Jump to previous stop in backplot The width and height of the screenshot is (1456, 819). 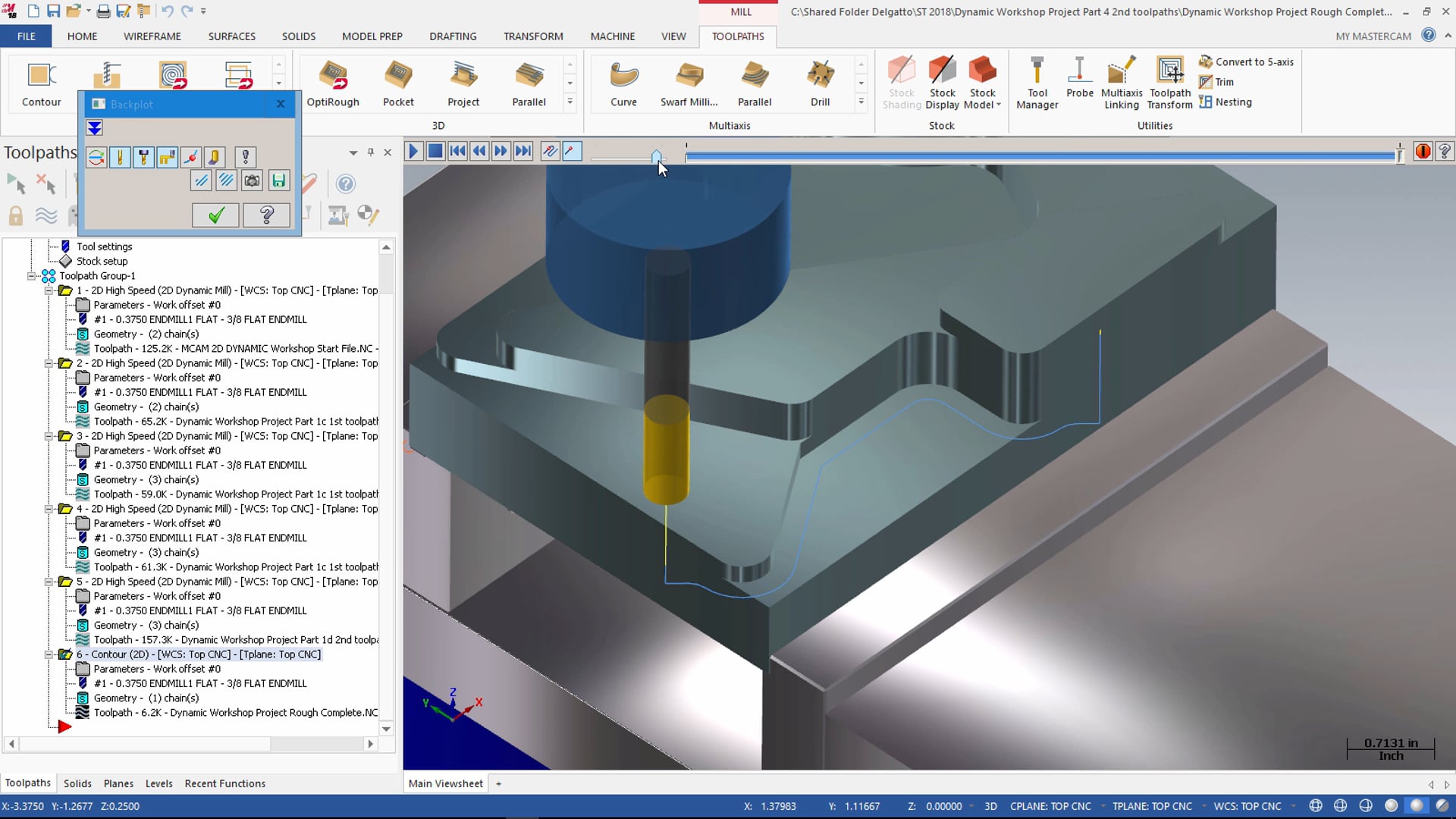pos(457,151)
